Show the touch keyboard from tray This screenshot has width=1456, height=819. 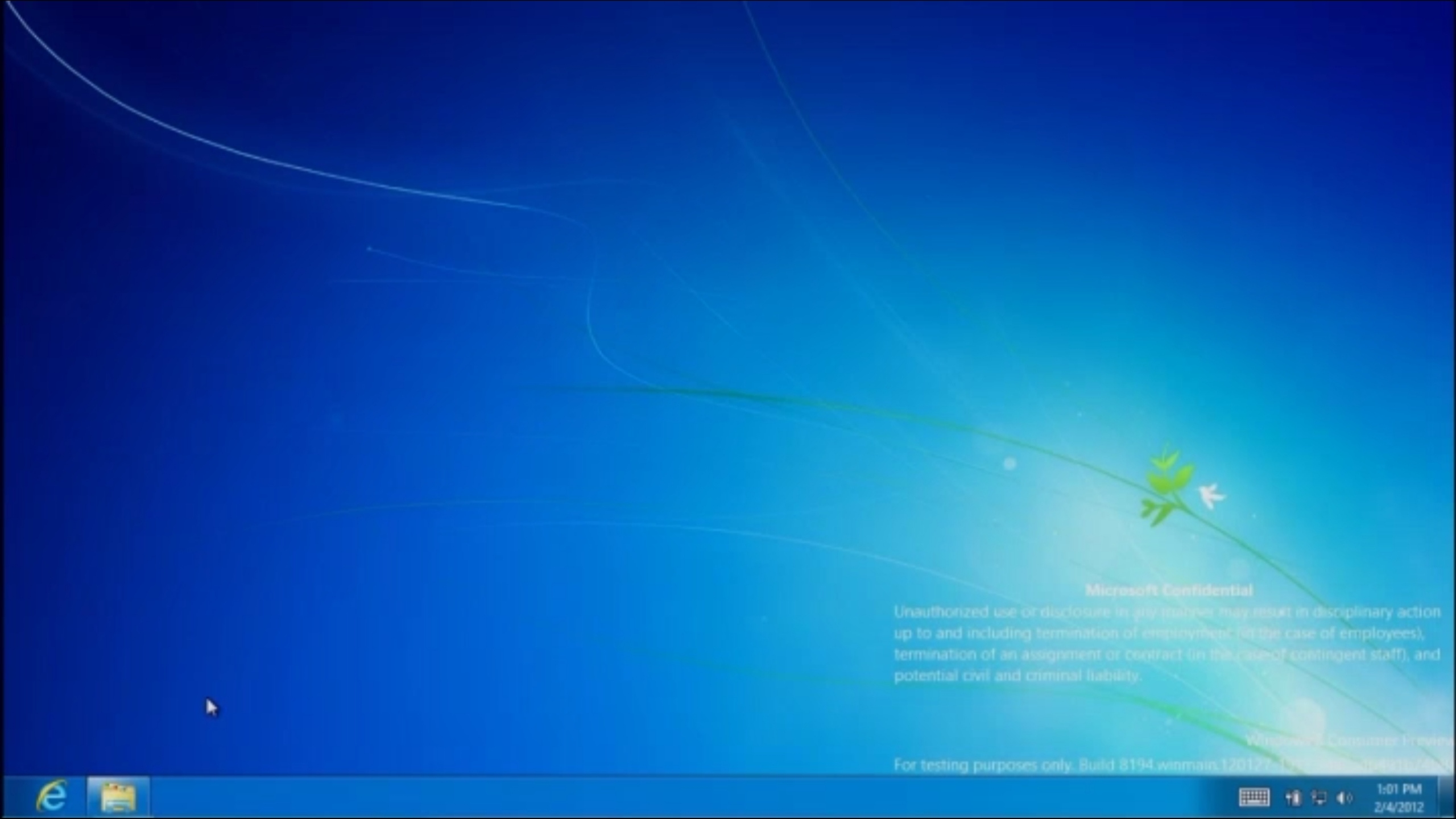tap(1254, 797)
